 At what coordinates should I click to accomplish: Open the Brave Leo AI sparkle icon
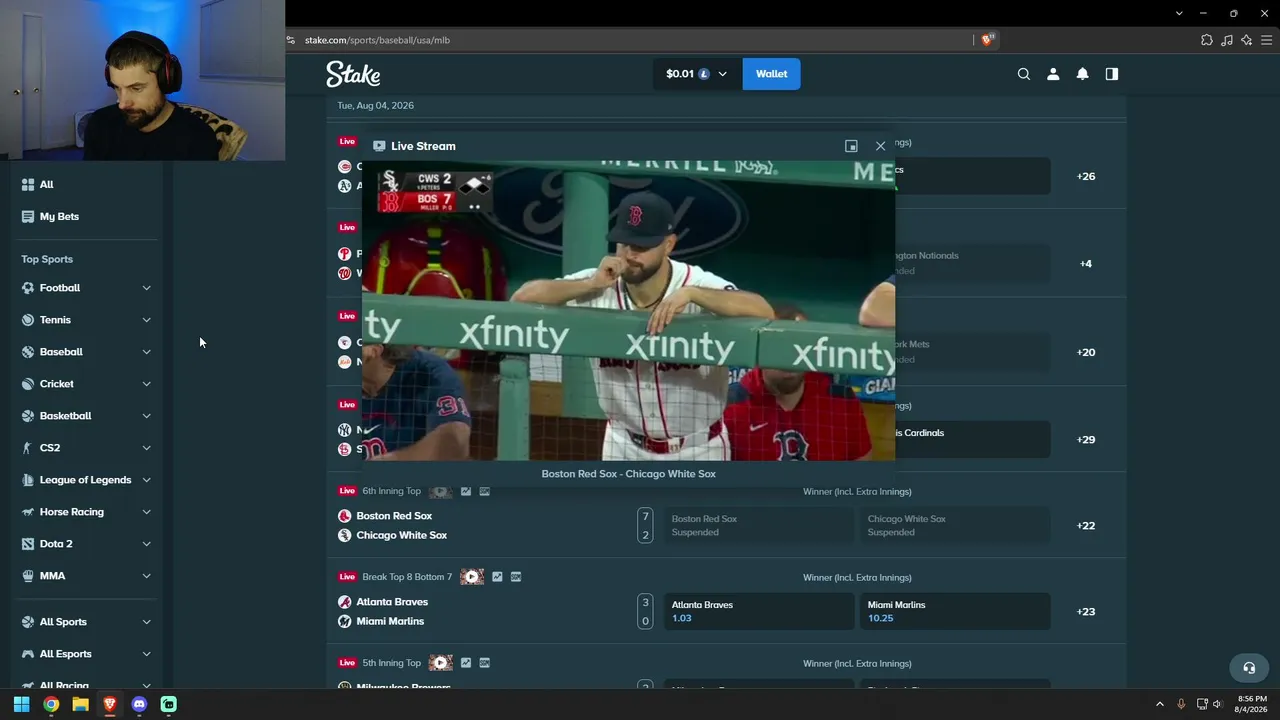pyautogui.click(x=1246, y=40)
